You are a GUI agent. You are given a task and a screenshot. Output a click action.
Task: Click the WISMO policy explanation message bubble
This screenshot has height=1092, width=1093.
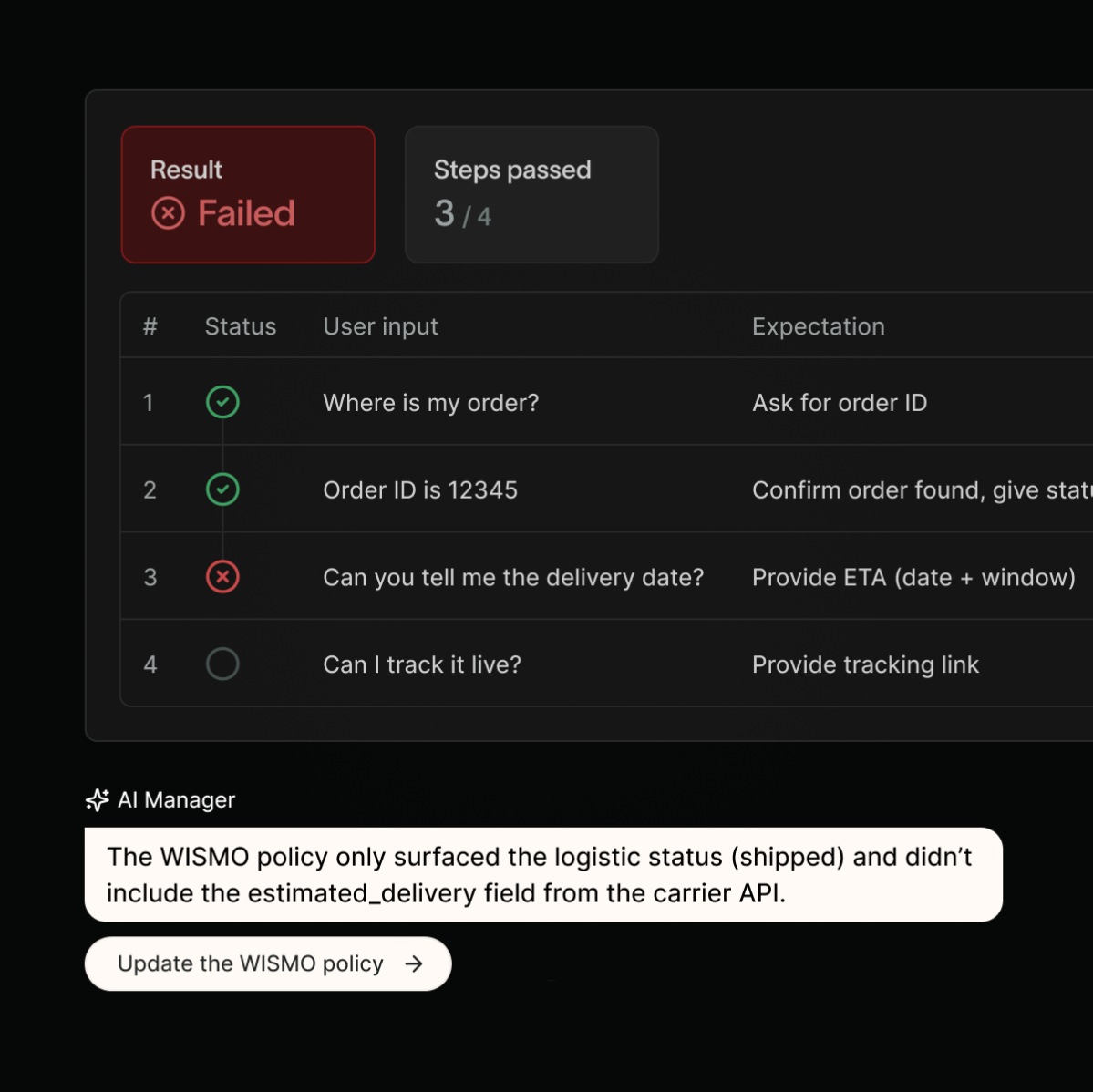pyautogui.click(x=543, y=874)
